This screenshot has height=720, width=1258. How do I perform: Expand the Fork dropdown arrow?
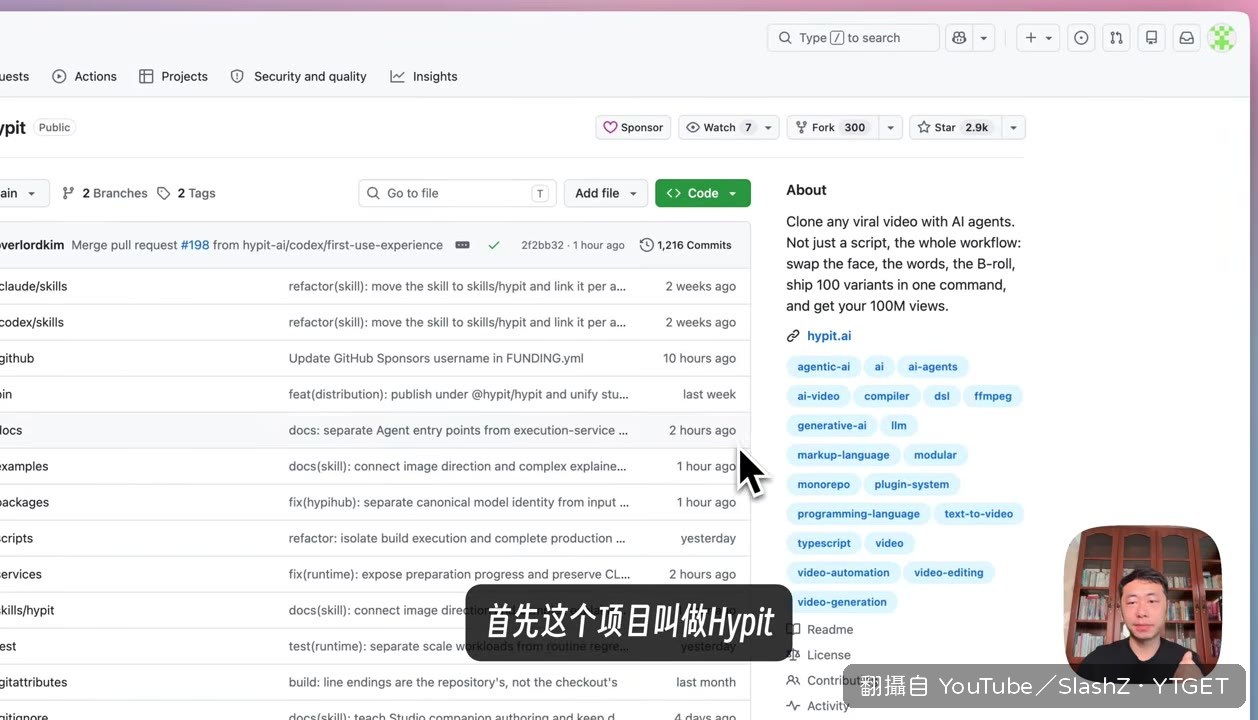pos(891,127)
